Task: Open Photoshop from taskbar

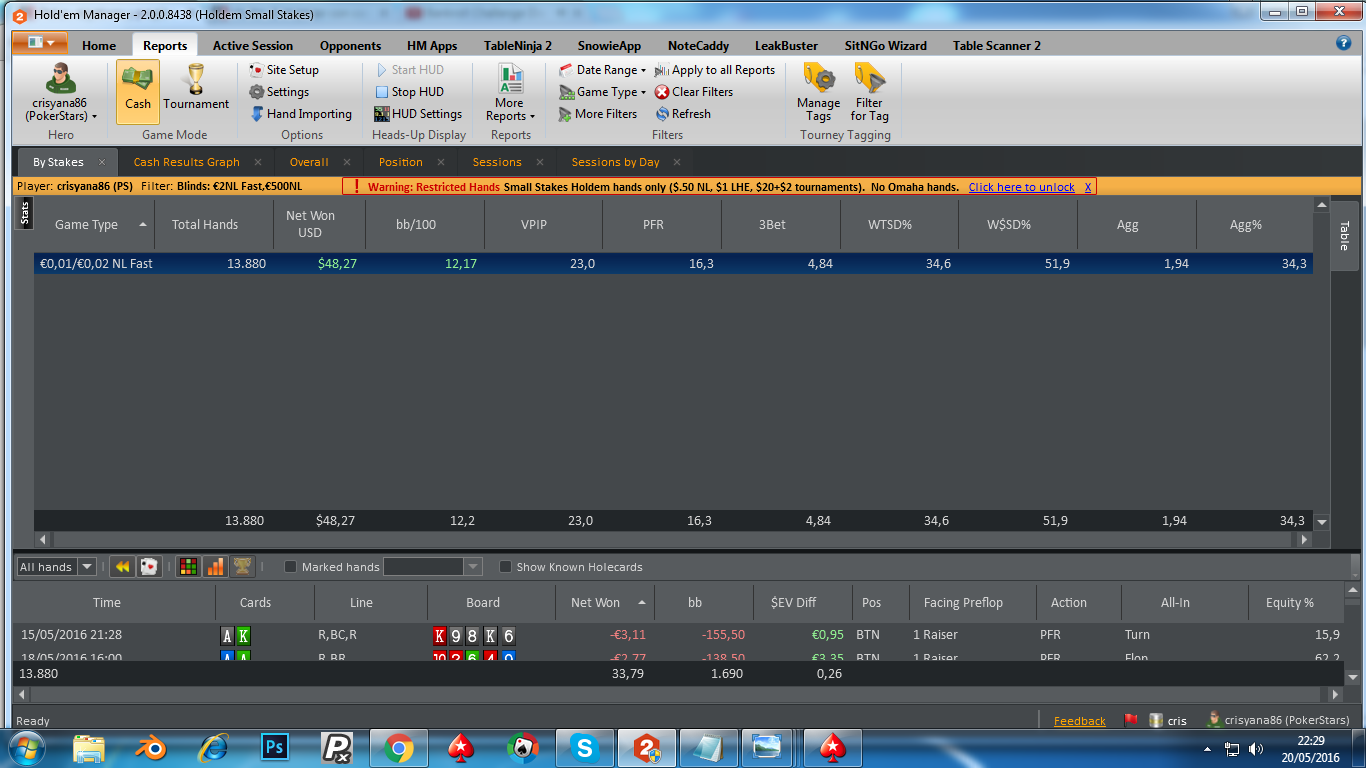Action: [x=274, y=747]
